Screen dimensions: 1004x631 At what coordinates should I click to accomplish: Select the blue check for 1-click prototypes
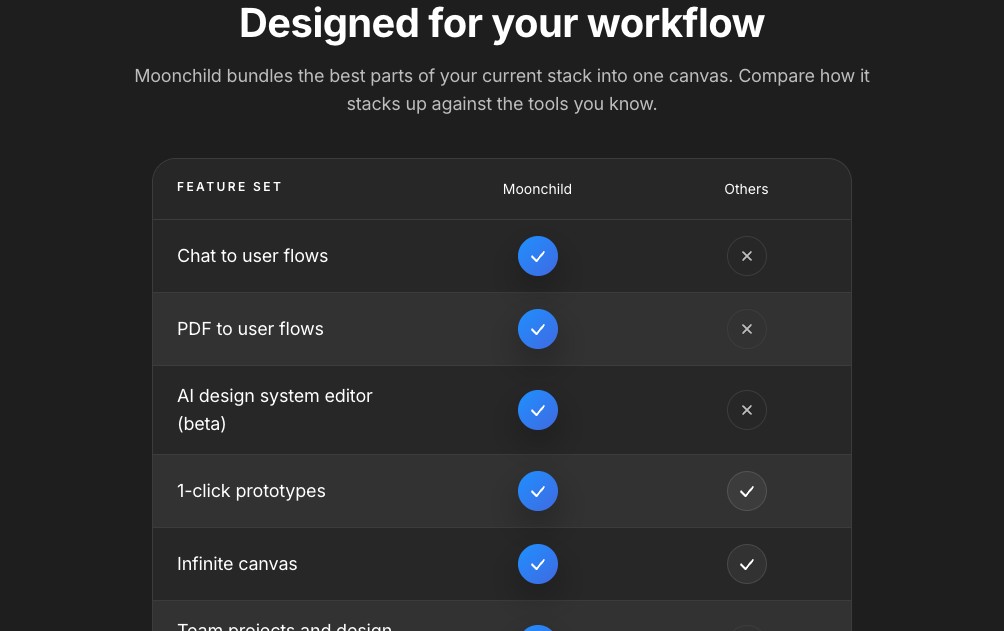538,491
